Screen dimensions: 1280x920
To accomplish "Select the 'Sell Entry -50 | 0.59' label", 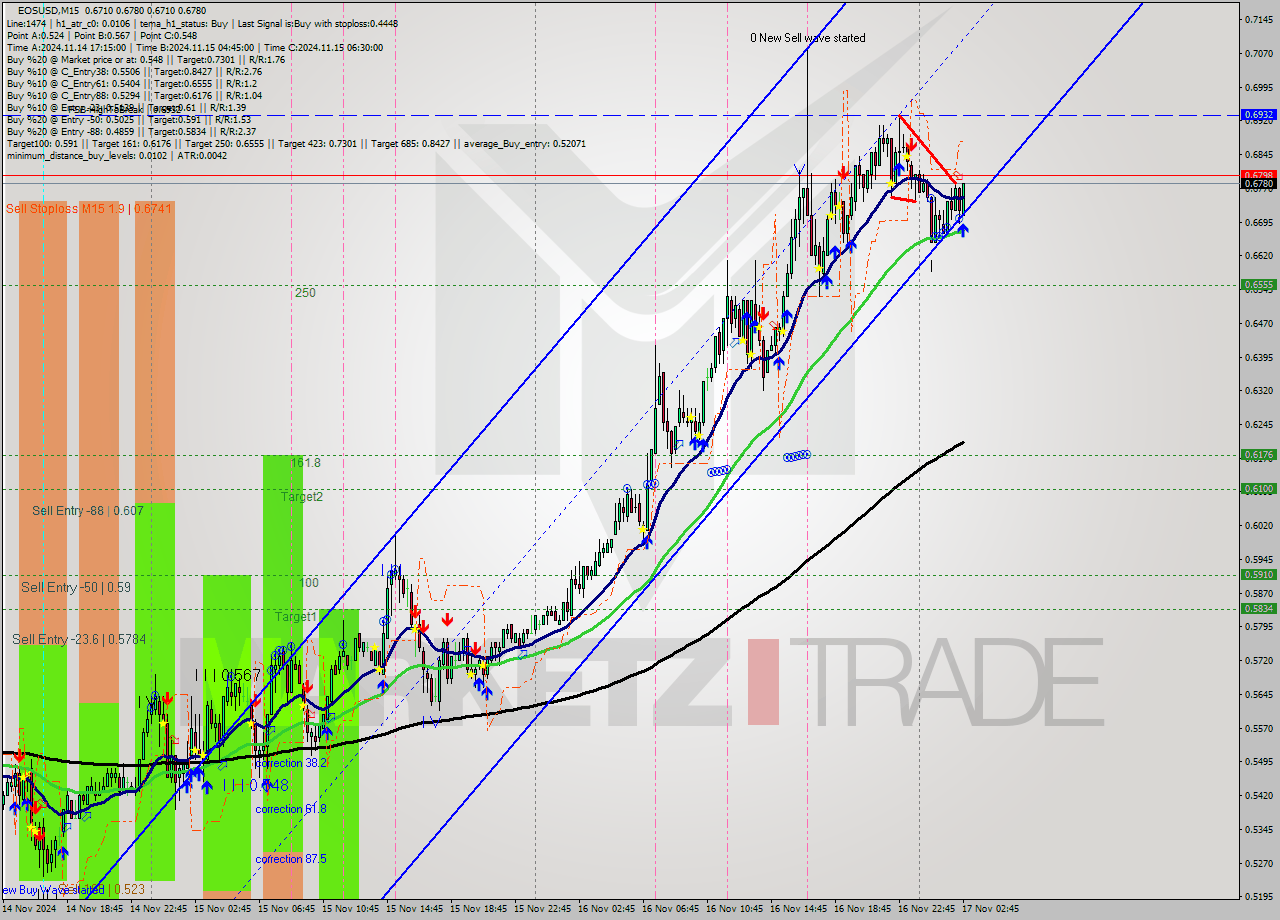I will click(x=76, y=588).
